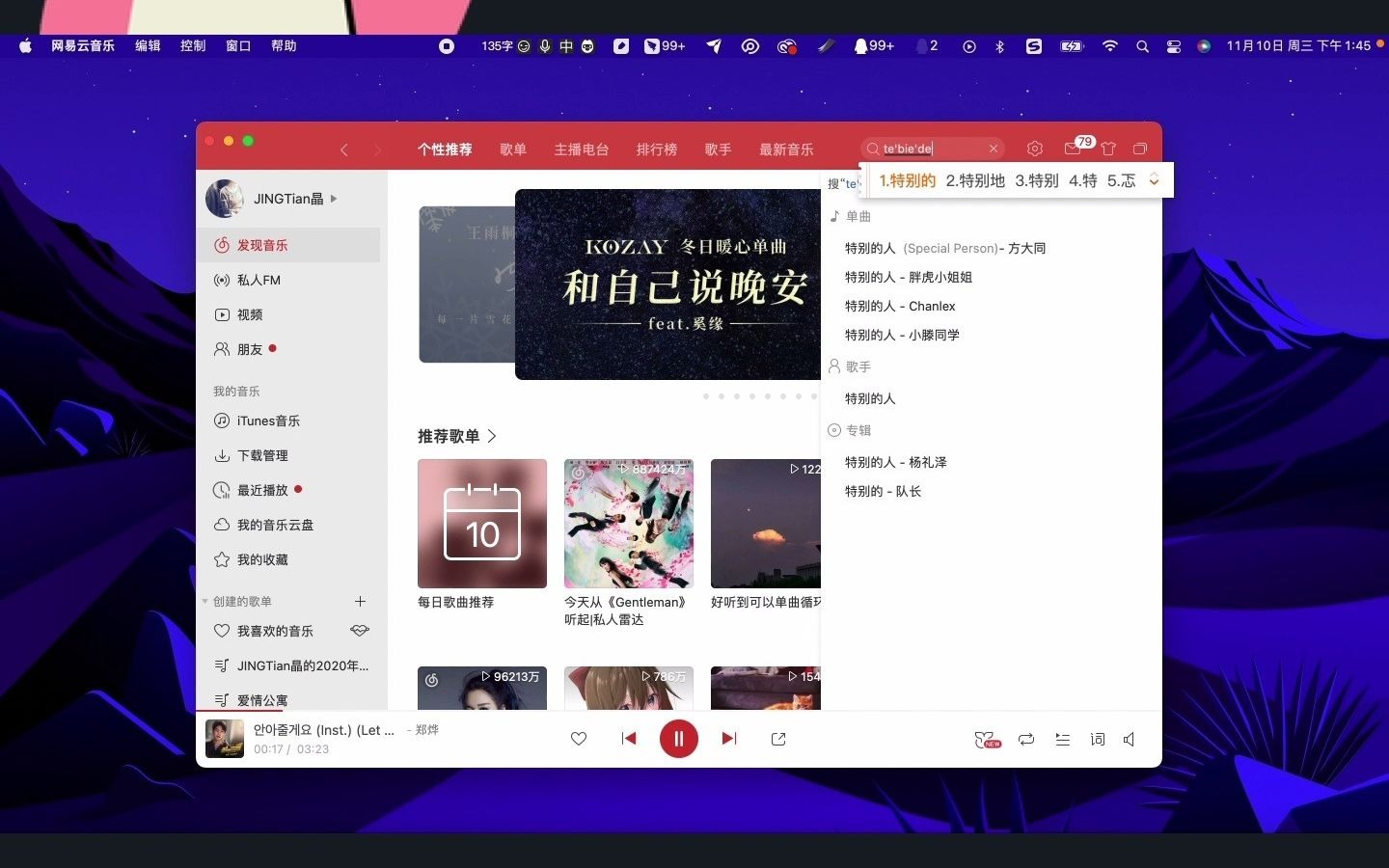Switch to 最新音乐 tab
The width and height of the screenshot is (1389, 868).
coord(786,149)
